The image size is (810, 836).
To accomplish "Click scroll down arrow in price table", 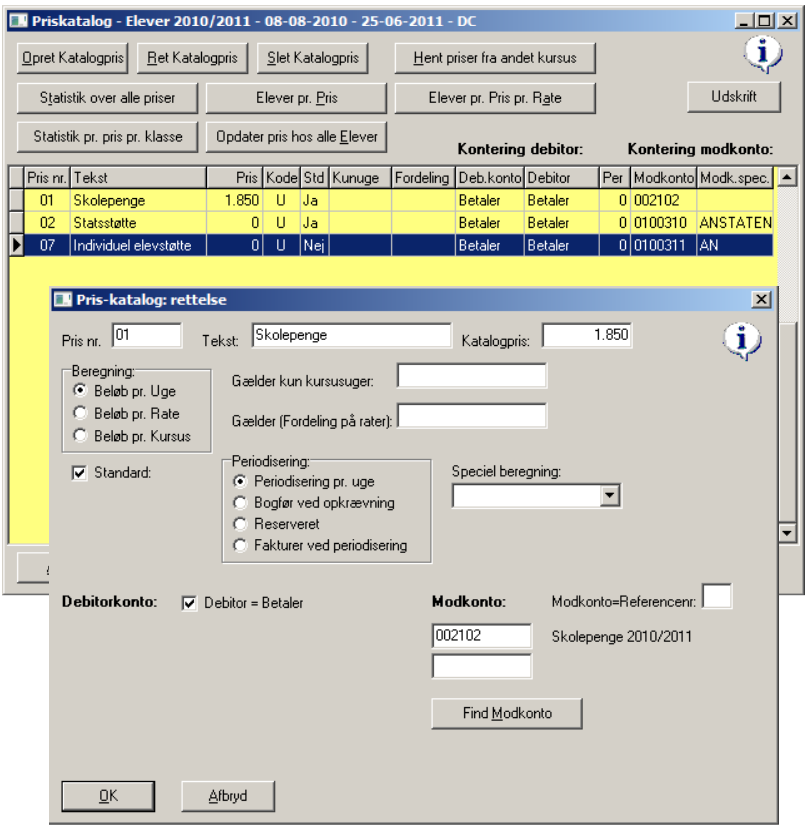I will [x=788, y=533].
